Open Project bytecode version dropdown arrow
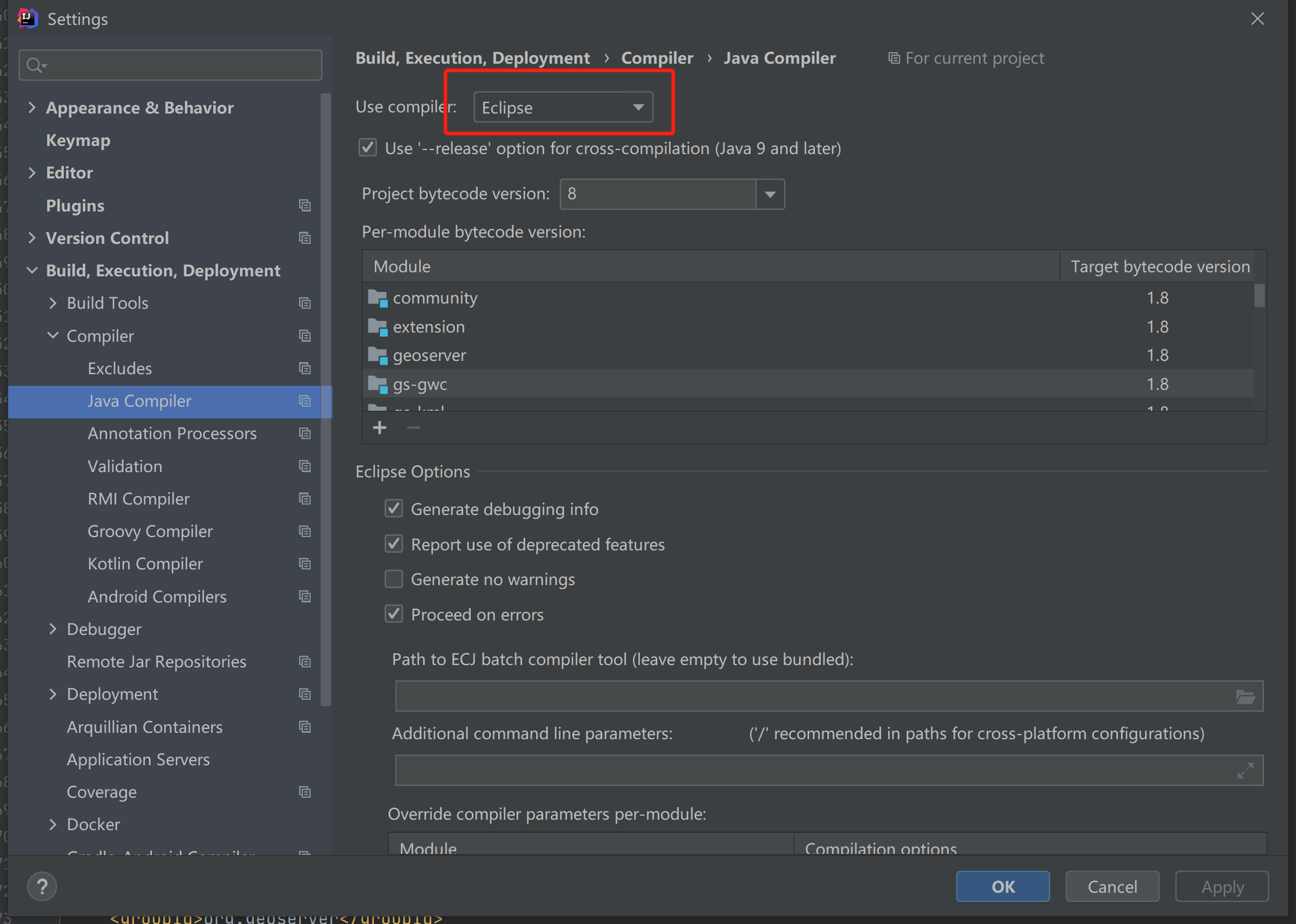1296x924 pixels. pyautogui.click(x=770, y=194)
